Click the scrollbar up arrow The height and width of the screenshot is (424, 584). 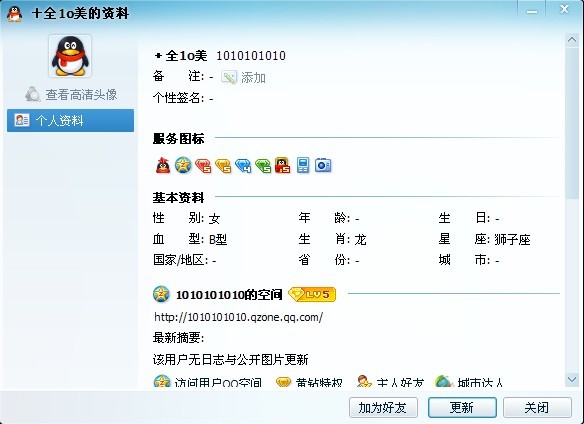coord(572,40)
